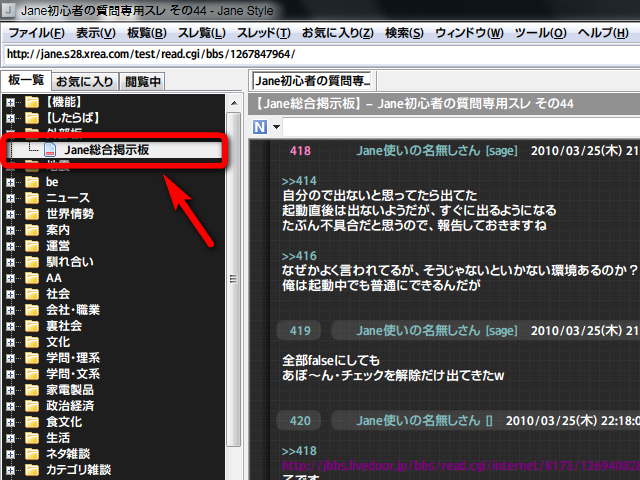Select the Jane初心者の質問専 thread tab
The height and width of the screenshot is (480, 640).
[x=313, y=81]
